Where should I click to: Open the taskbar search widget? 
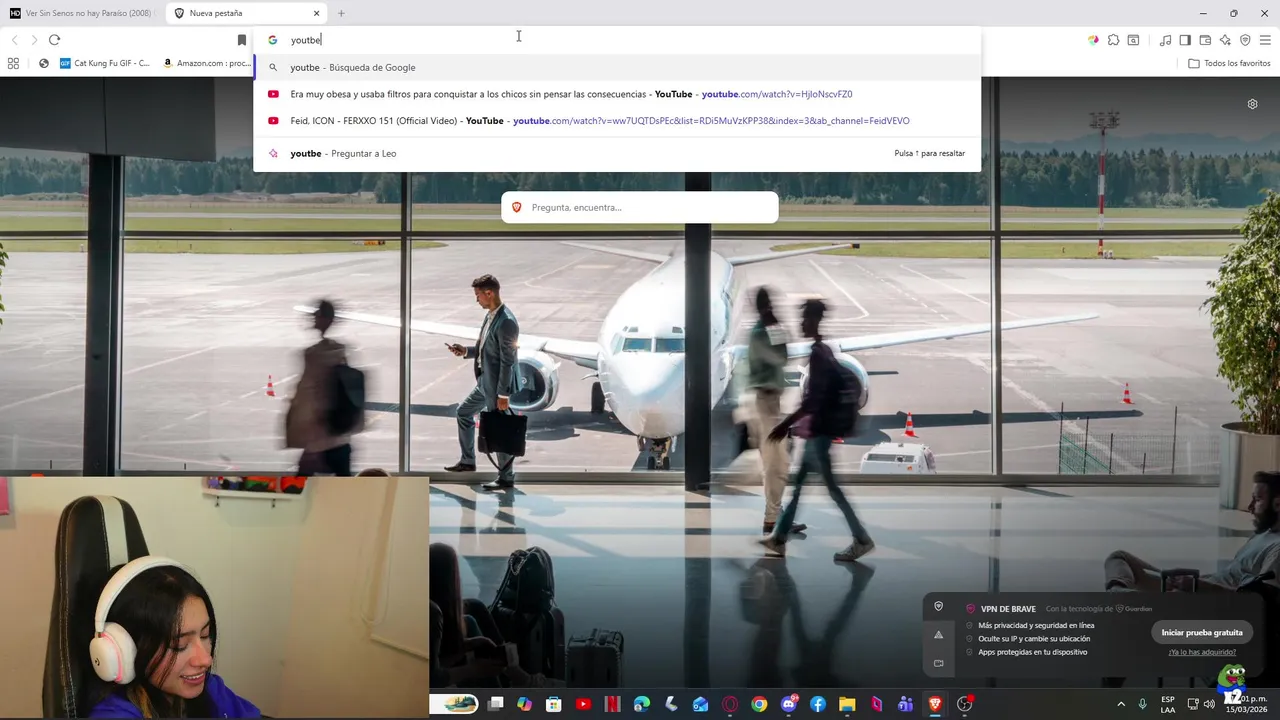pyautogui.click(x=454, y=704)
